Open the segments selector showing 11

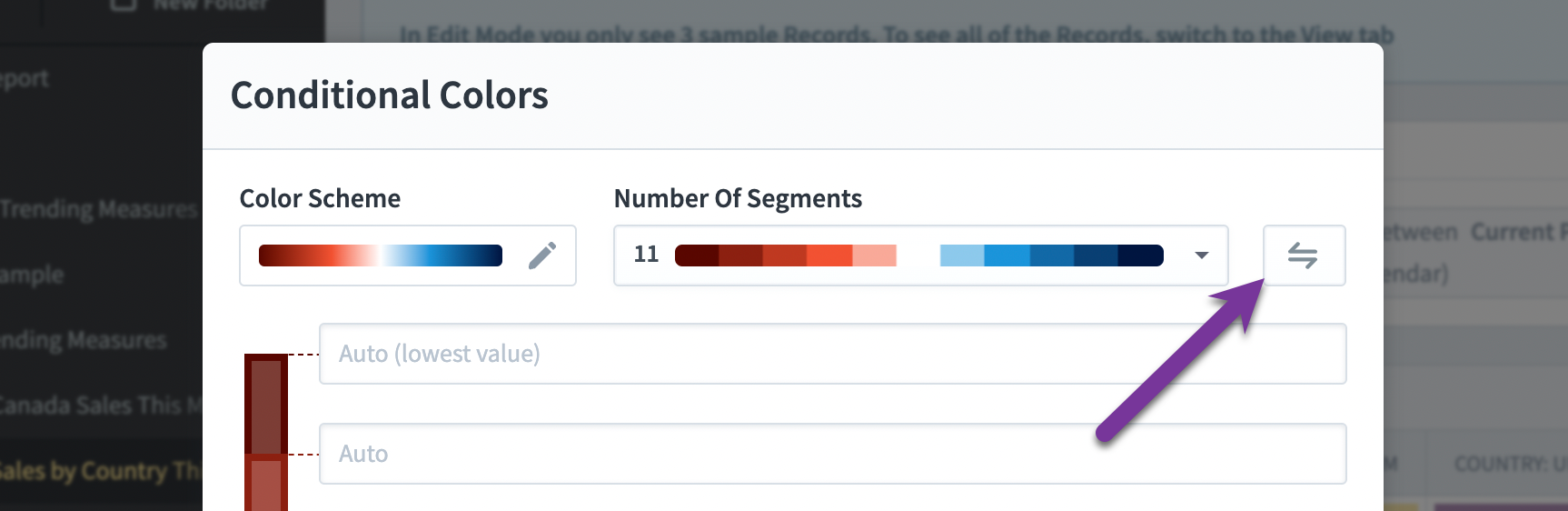[921, 255]
